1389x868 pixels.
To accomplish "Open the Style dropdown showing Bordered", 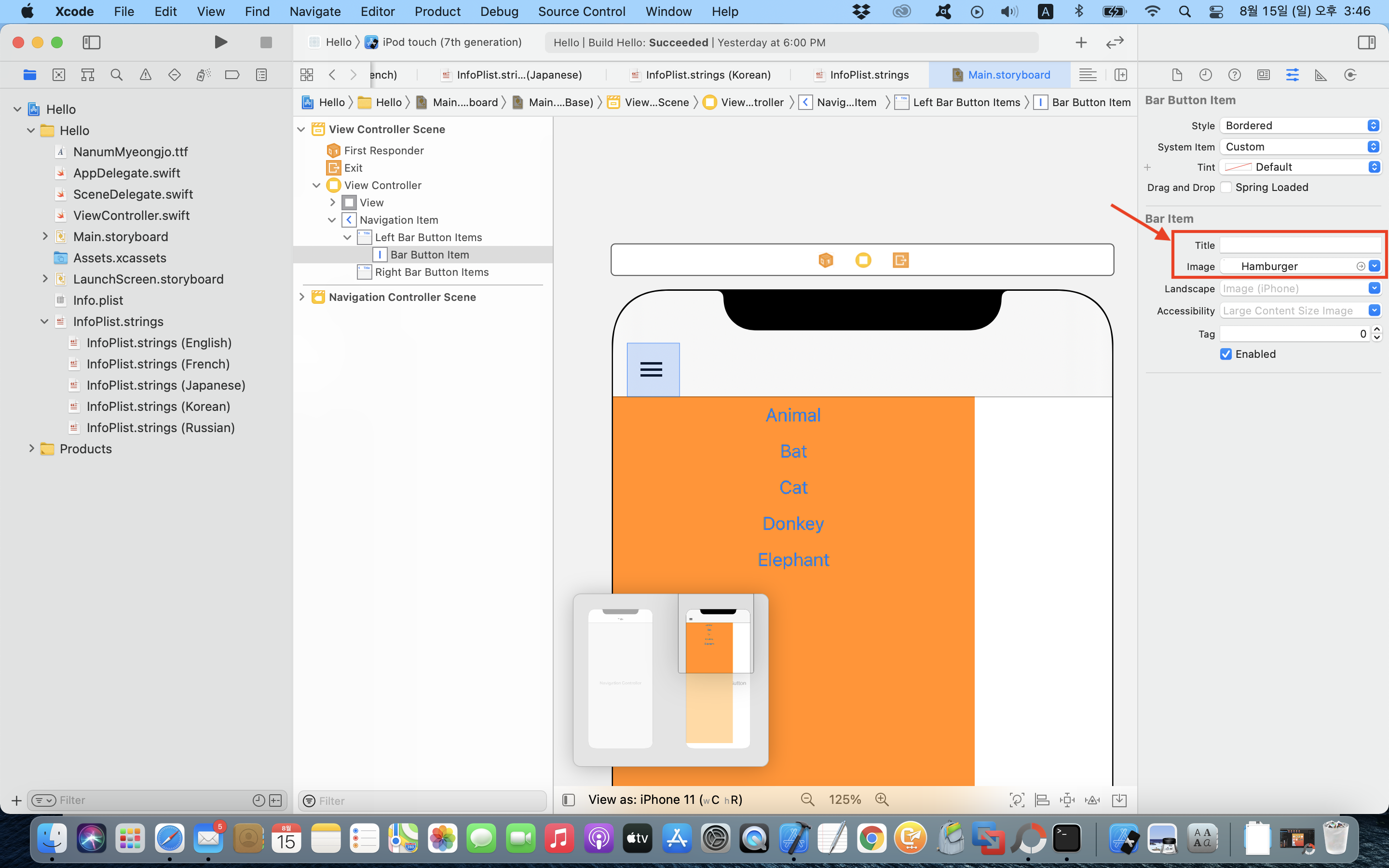I will point(1299,125).
